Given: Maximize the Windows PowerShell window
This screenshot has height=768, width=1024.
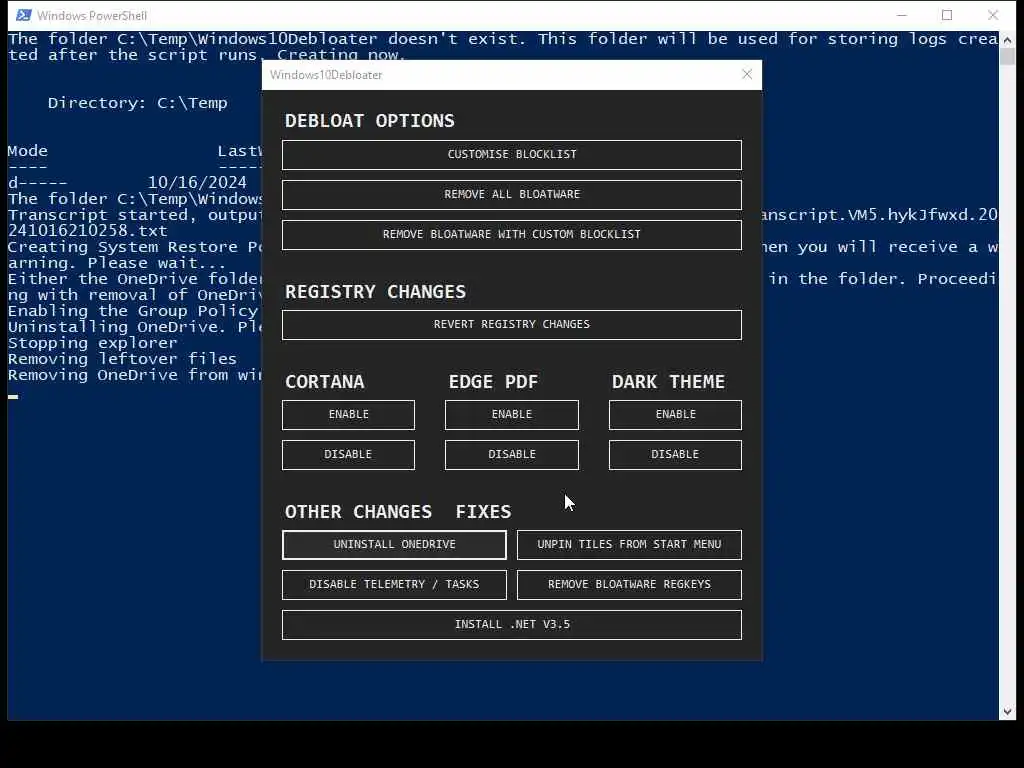Looking at the screenshot, I should coord(947,15).
